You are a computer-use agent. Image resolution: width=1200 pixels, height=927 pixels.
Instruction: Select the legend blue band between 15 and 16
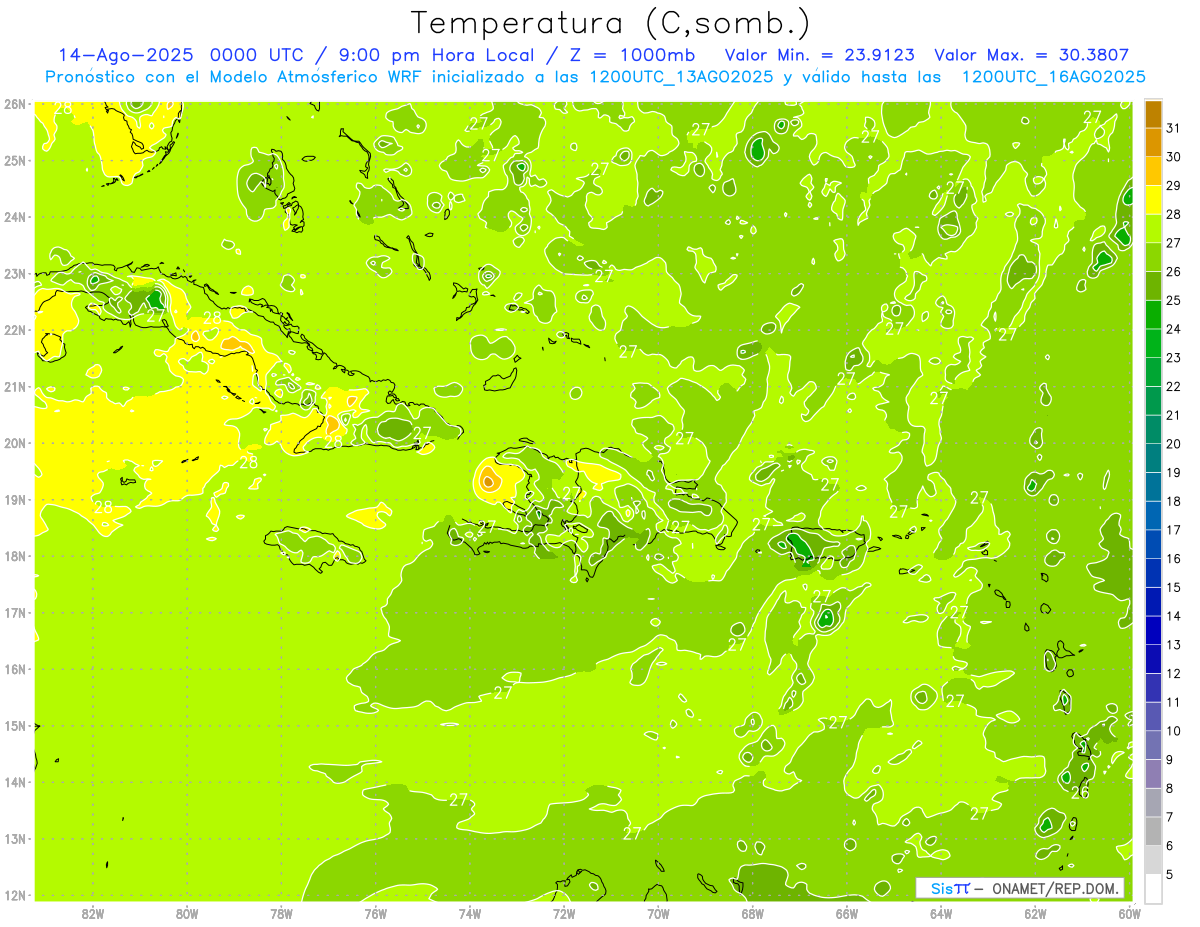click(x=1153, y=573)
